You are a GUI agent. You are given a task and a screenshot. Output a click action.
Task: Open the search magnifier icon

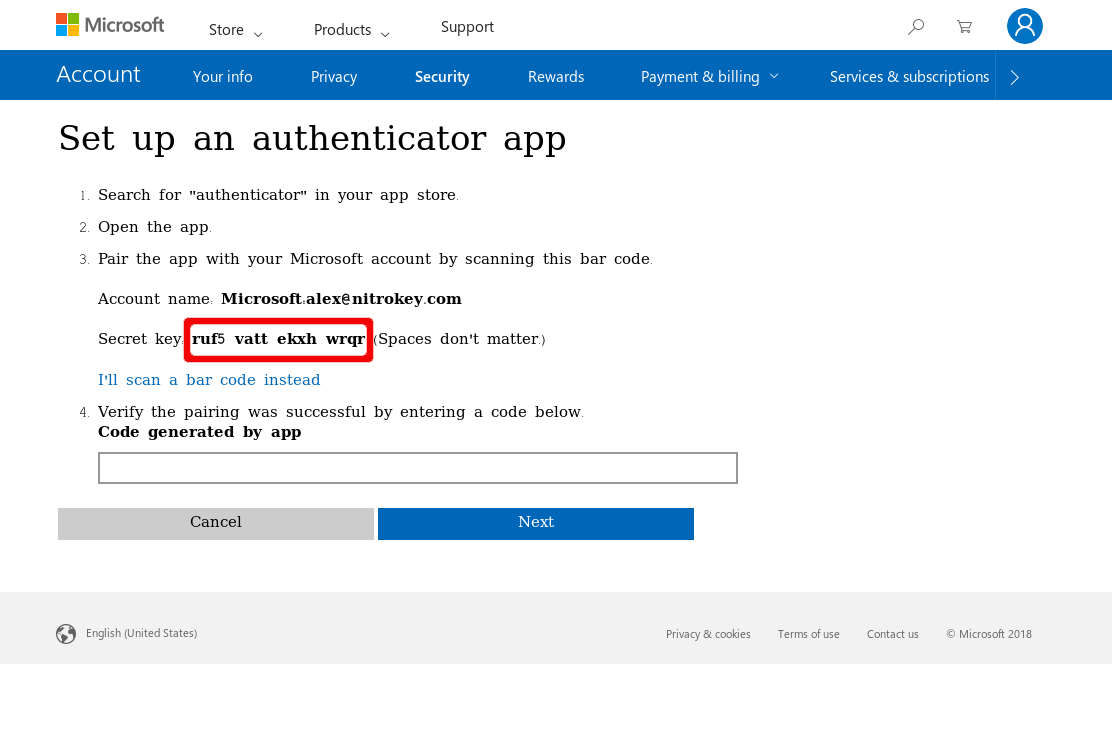[x=915, y=27]
